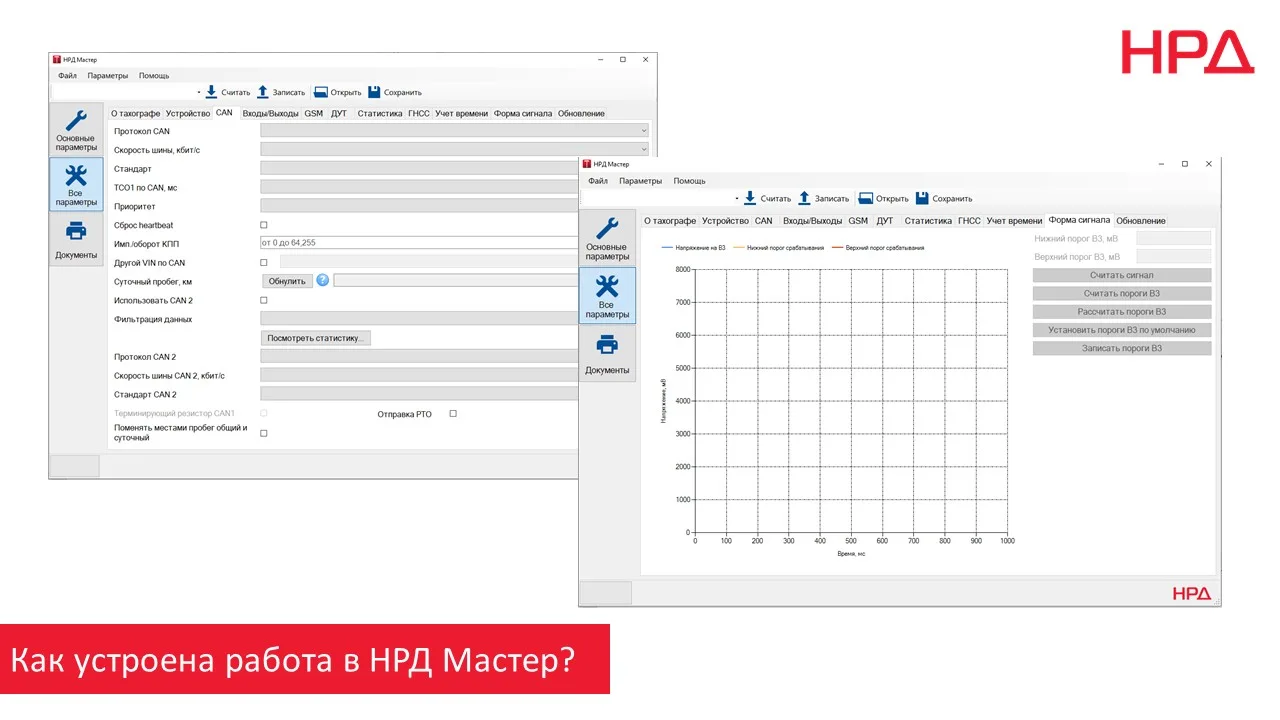The image size is (1280, 720).
Task: Click Нижний порог срабатывания legend entry
Action: (779, 247)
